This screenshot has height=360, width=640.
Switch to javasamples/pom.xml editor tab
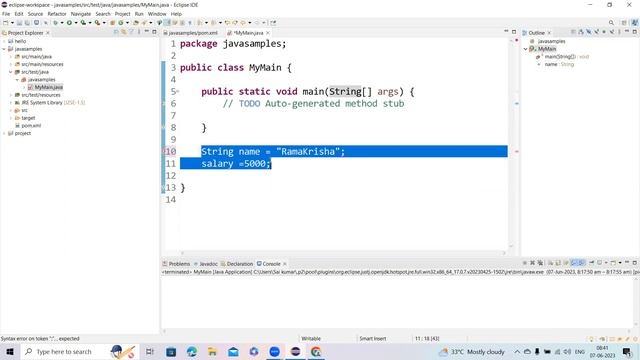[190, 33]
